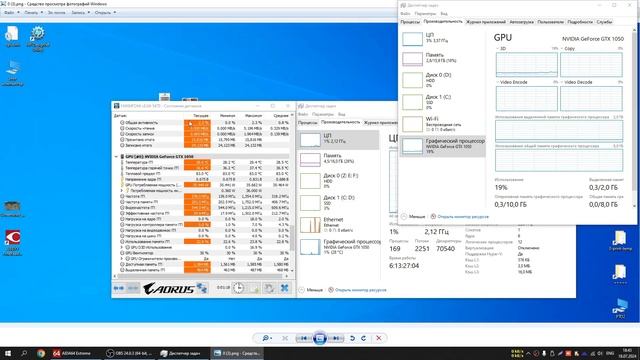
Task: Click Photo Viewer actual size button
Action: click(x=285, y=338)
